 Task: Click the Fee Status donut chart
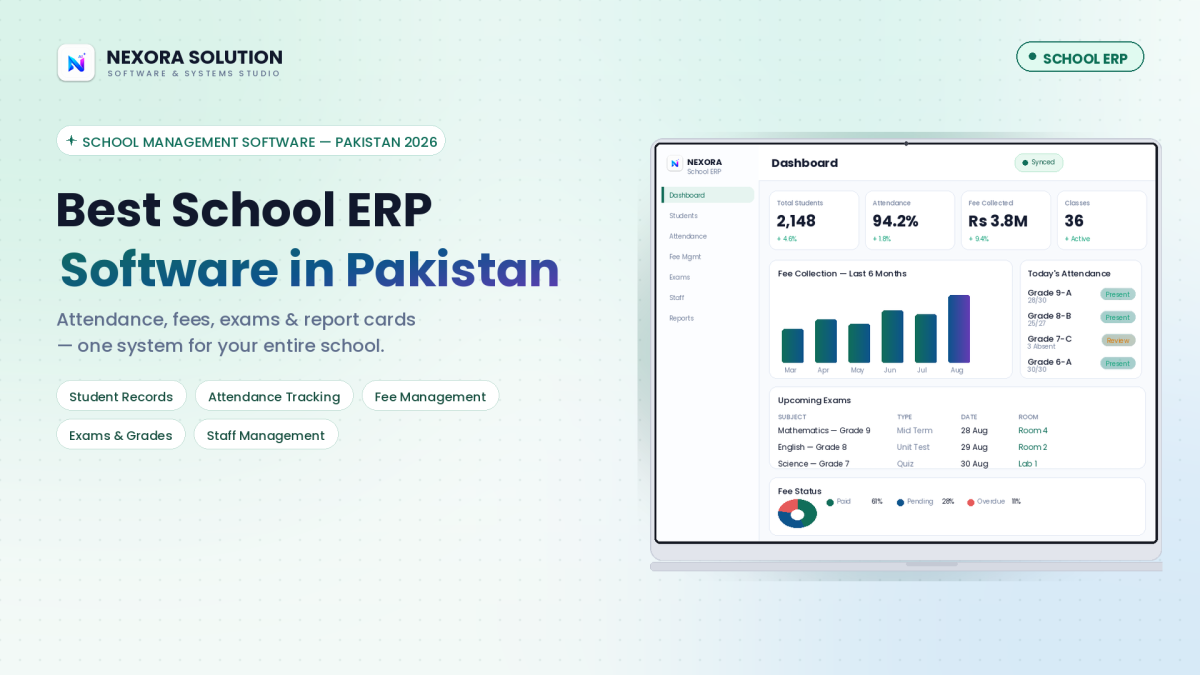pos(797,514)
